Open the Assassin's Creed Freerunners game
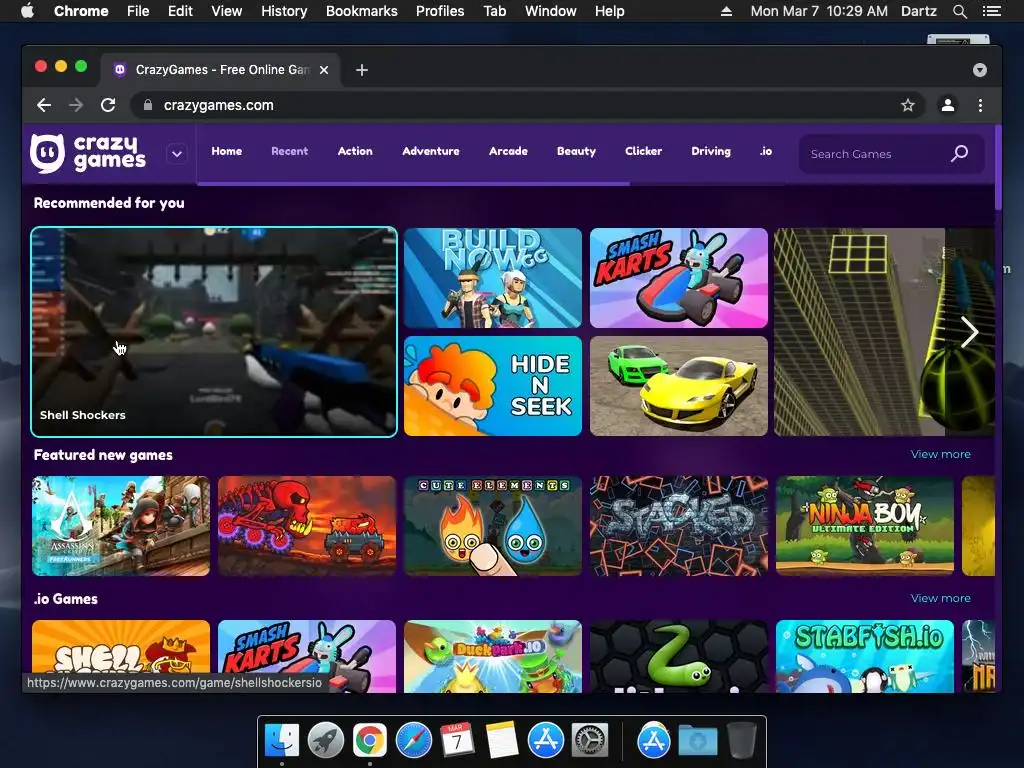 (x=121, y=526)
